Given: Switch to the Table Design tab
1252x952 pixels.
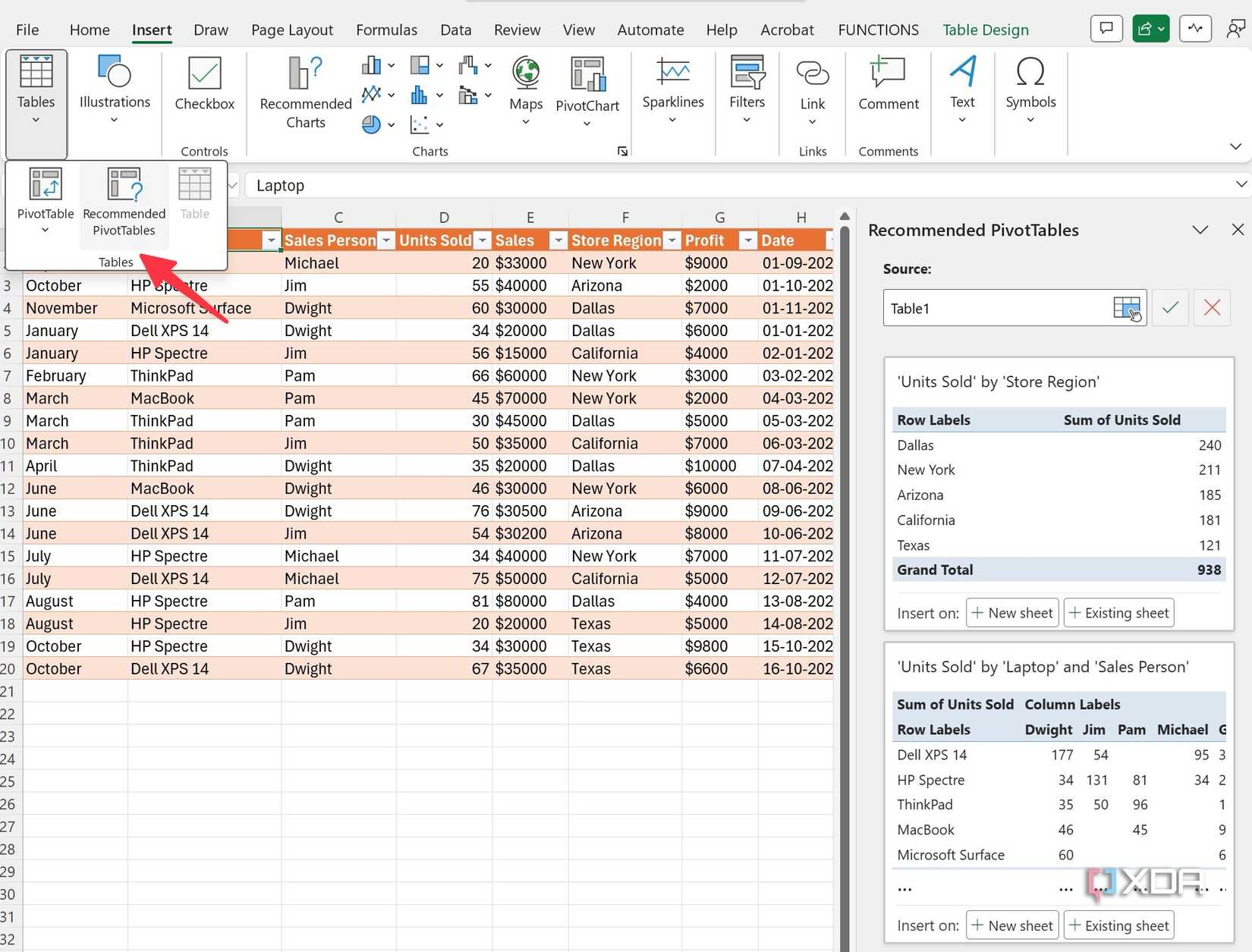Looking at the screenshot, I should pyautogui.click(x=986, y=30).
